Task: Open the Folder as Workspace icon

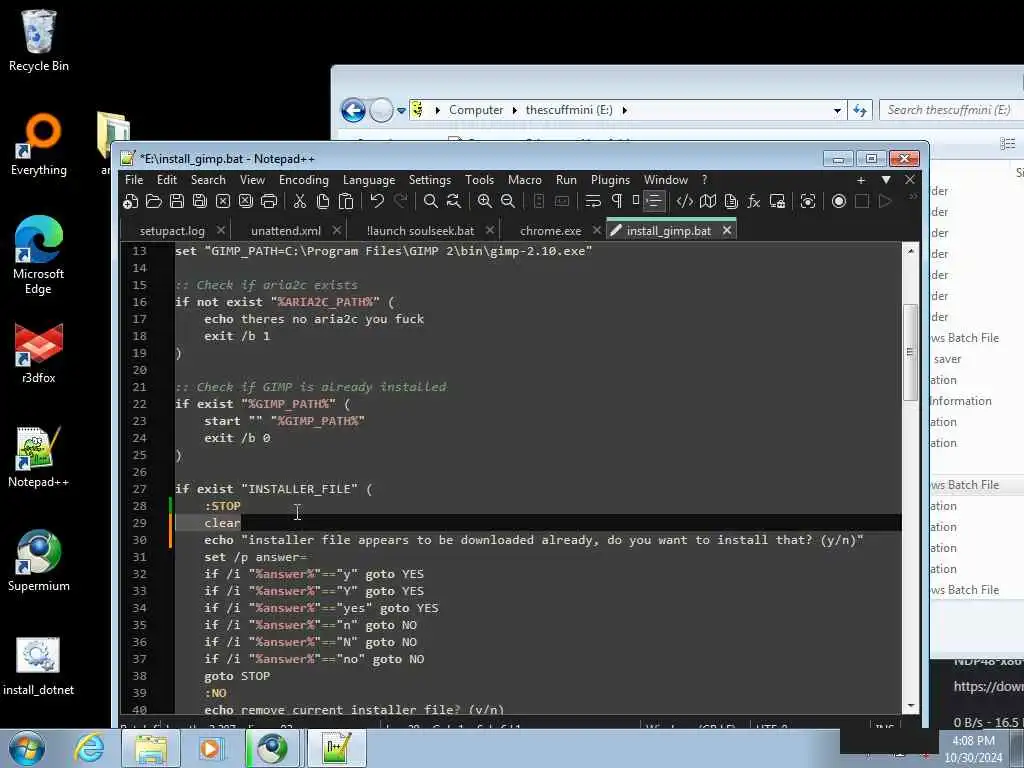Action: click(x=777, y=202)
